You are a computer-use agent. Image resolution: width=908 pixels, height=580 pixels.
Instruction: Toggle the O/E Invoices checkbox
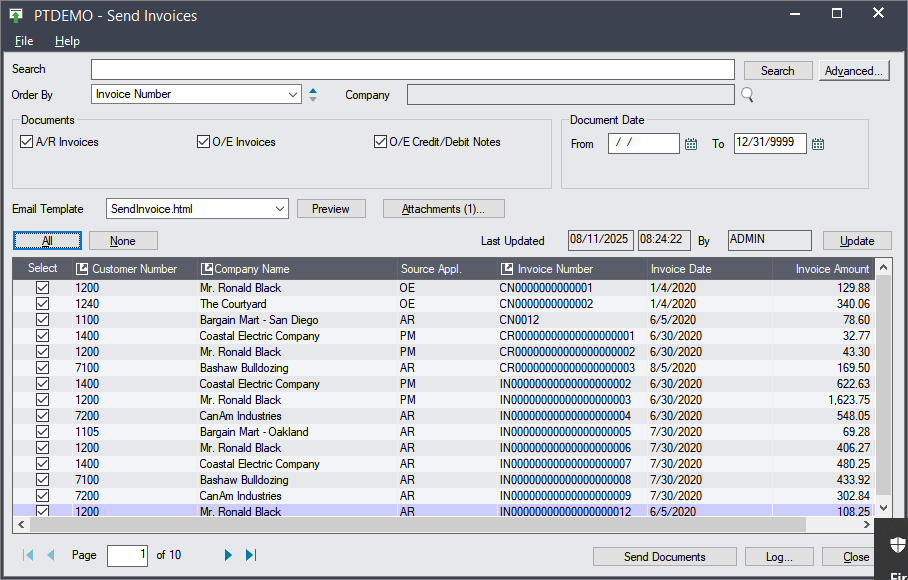[x=204, y=142]
